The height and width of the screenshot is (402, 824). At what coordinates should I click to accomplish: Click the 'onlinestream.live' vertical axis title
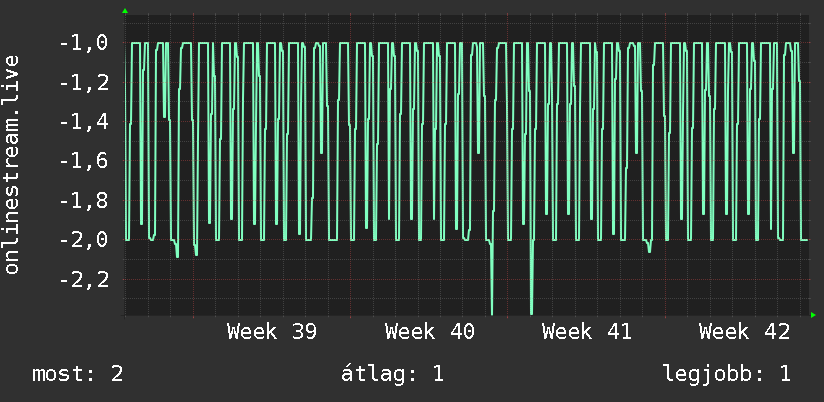pyautogui.click(x=12, y=164)
